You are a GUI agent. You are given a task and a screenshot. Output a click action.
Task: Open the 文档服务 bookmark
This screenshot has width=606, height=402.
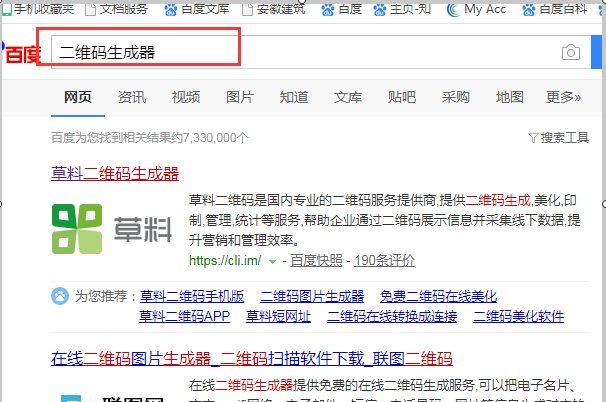117,9
